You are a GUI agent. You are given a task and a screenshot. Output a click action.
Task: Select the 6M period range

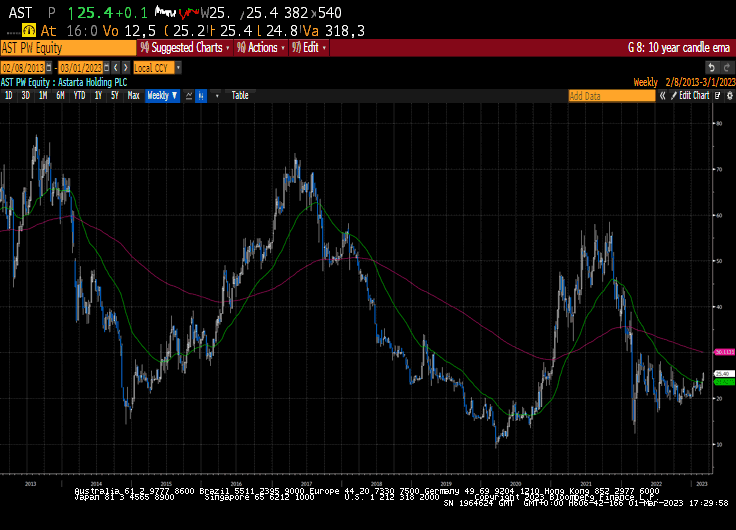pos(60,96)
